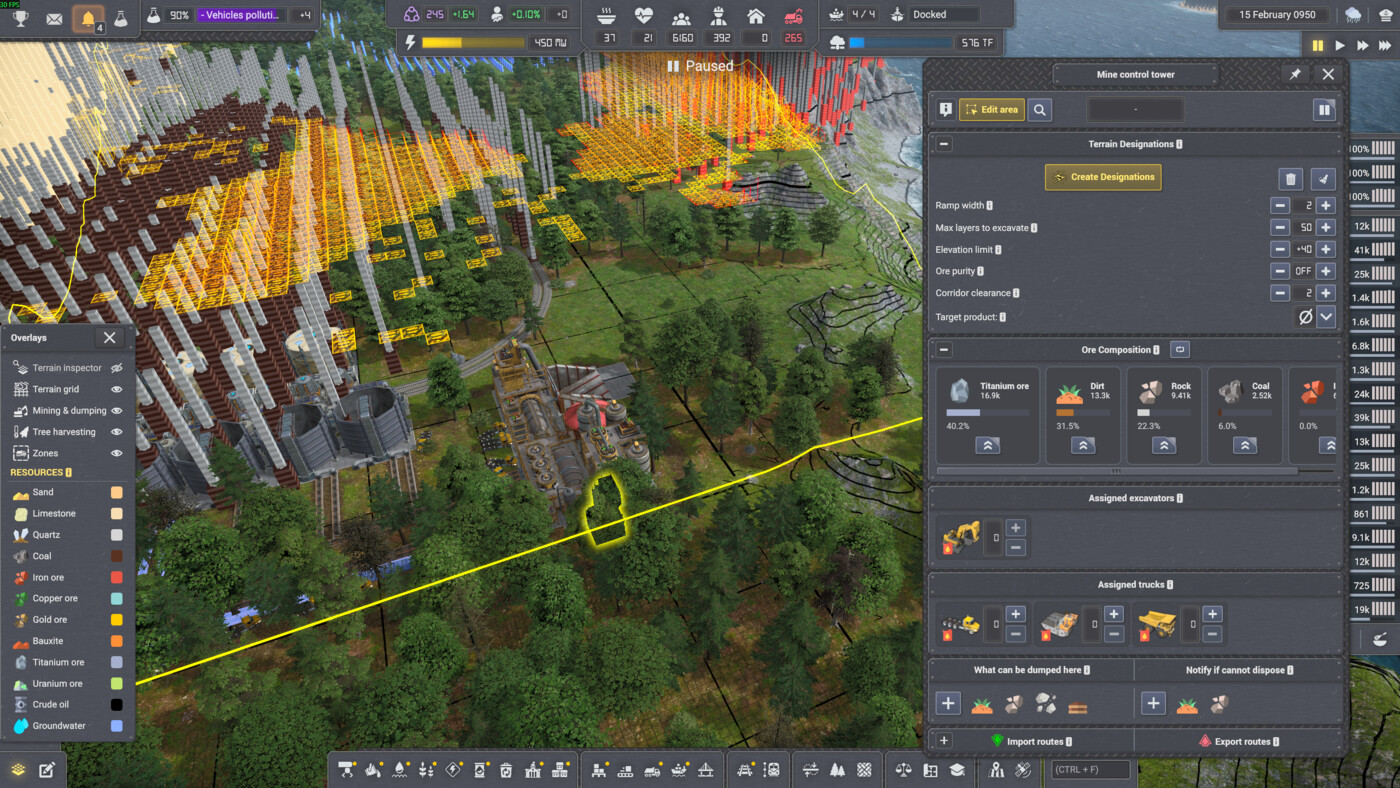Toggle the overlays layers icon, bottom-left corner
The image size is (1400, 788).
click(x=18, y=769)
